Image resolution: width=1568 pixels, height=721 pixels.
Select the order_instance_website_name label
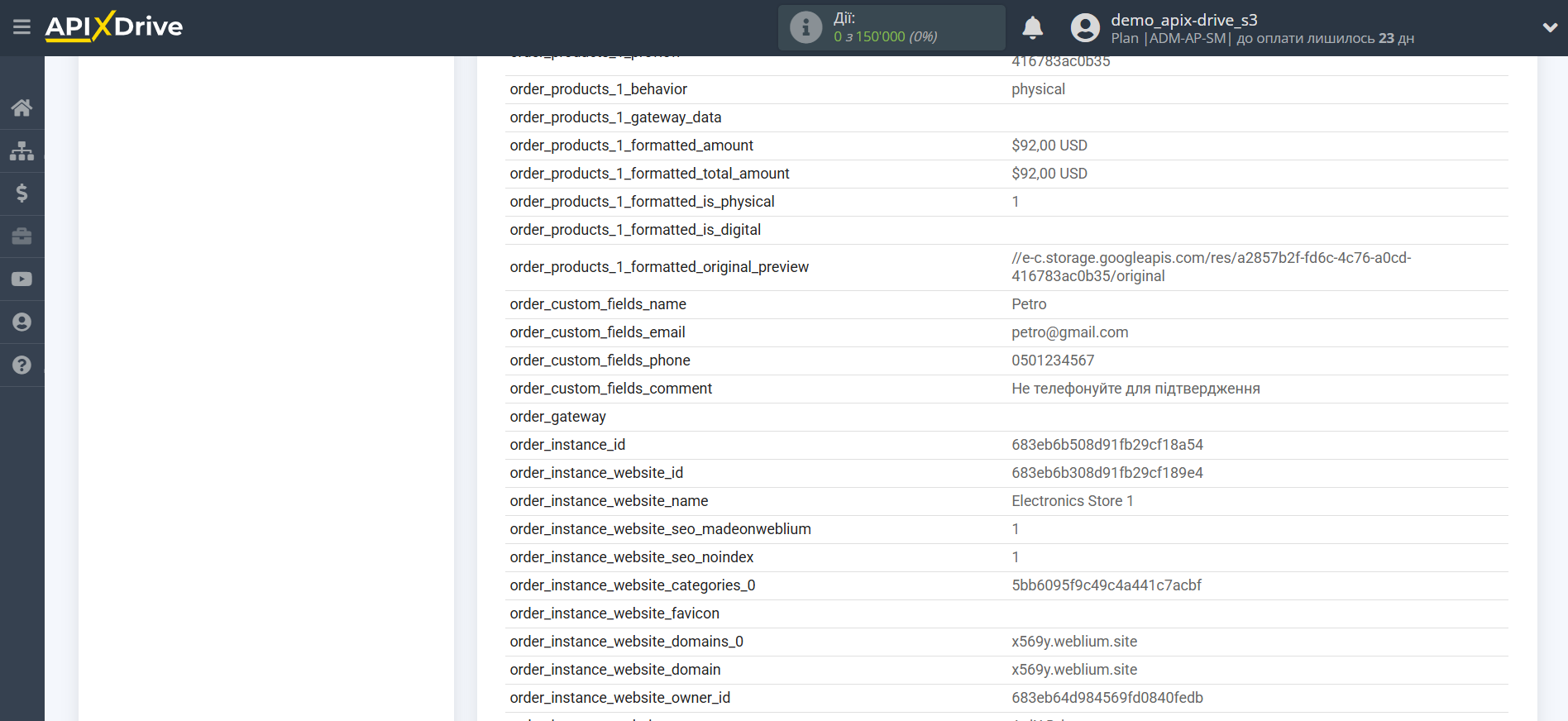click(609, 501)
